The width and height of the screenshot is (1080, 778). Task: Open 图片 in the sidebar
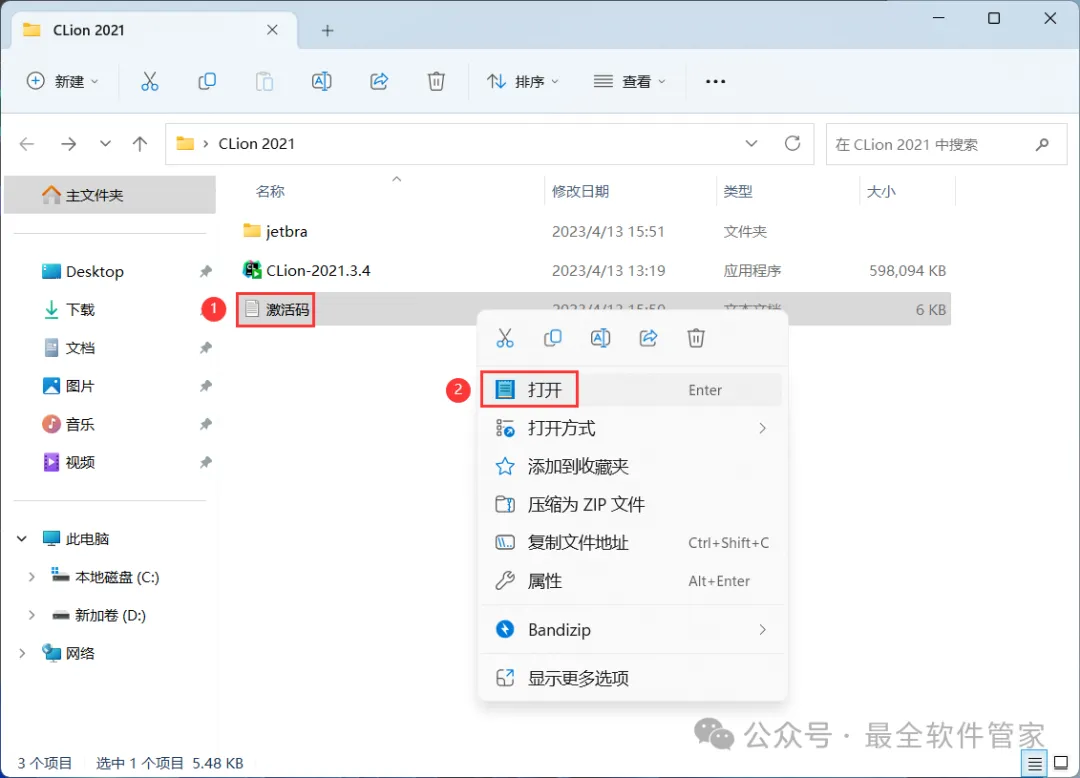tap(69, 386)
